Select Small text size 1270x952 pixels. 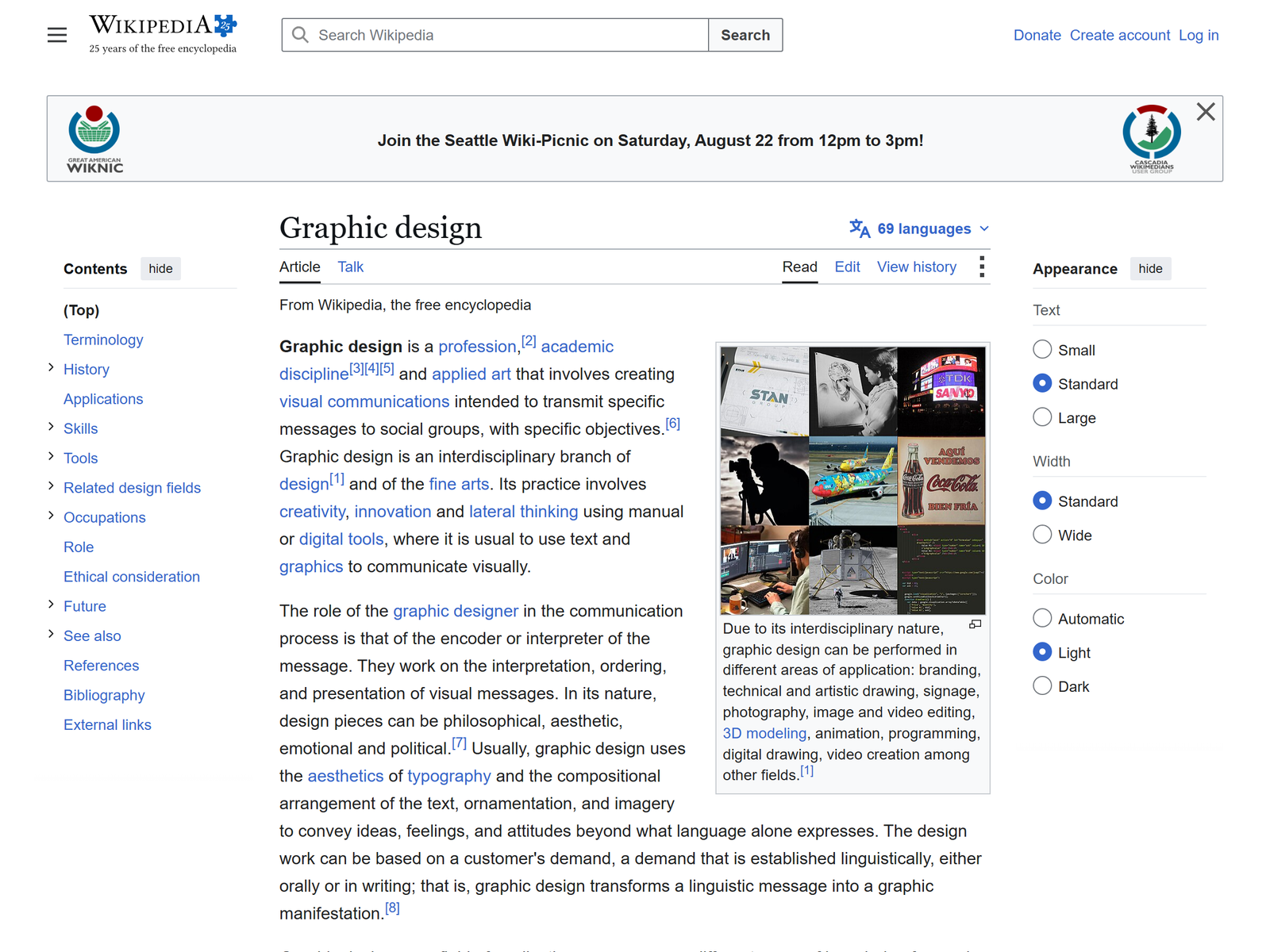[1042, 350]
